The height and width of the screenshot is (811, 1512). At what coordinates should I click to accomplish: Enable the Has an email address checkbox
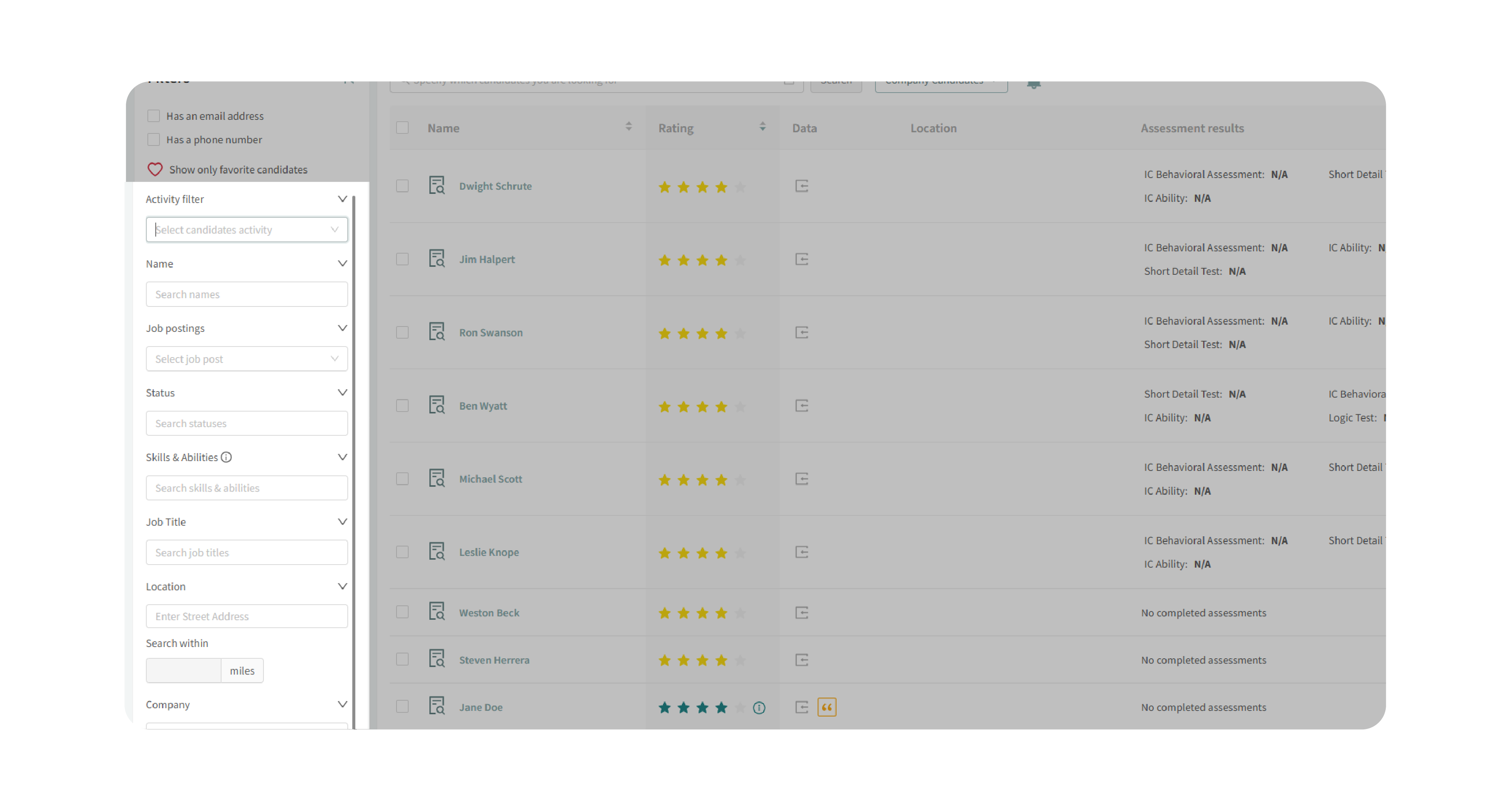tap(154, 116)
